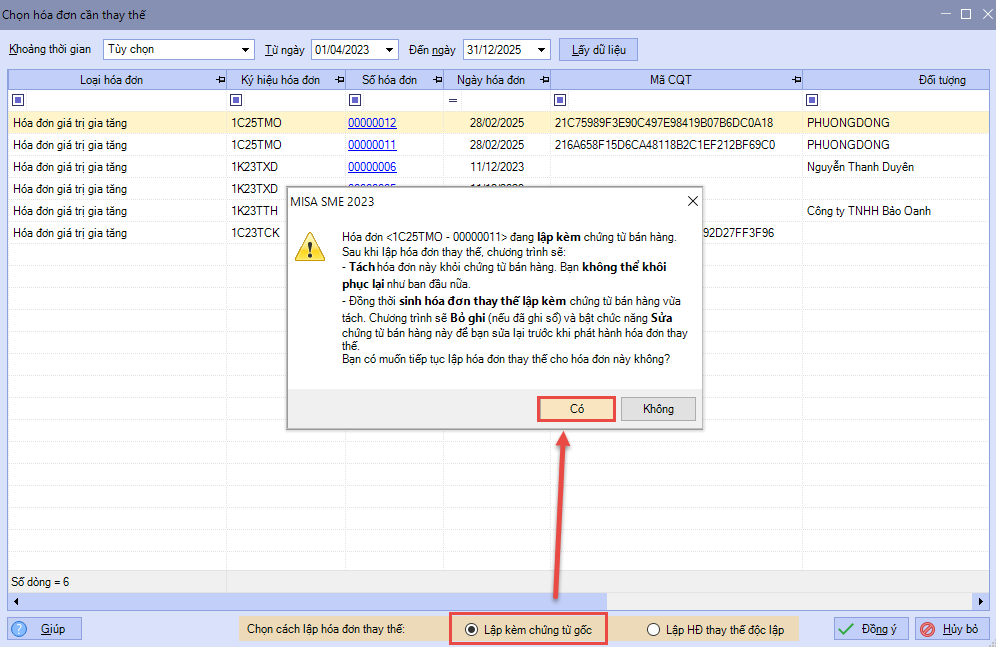The image size is (996, 647).
Task: Open the Đến ngày date picker
Action: 541,49
